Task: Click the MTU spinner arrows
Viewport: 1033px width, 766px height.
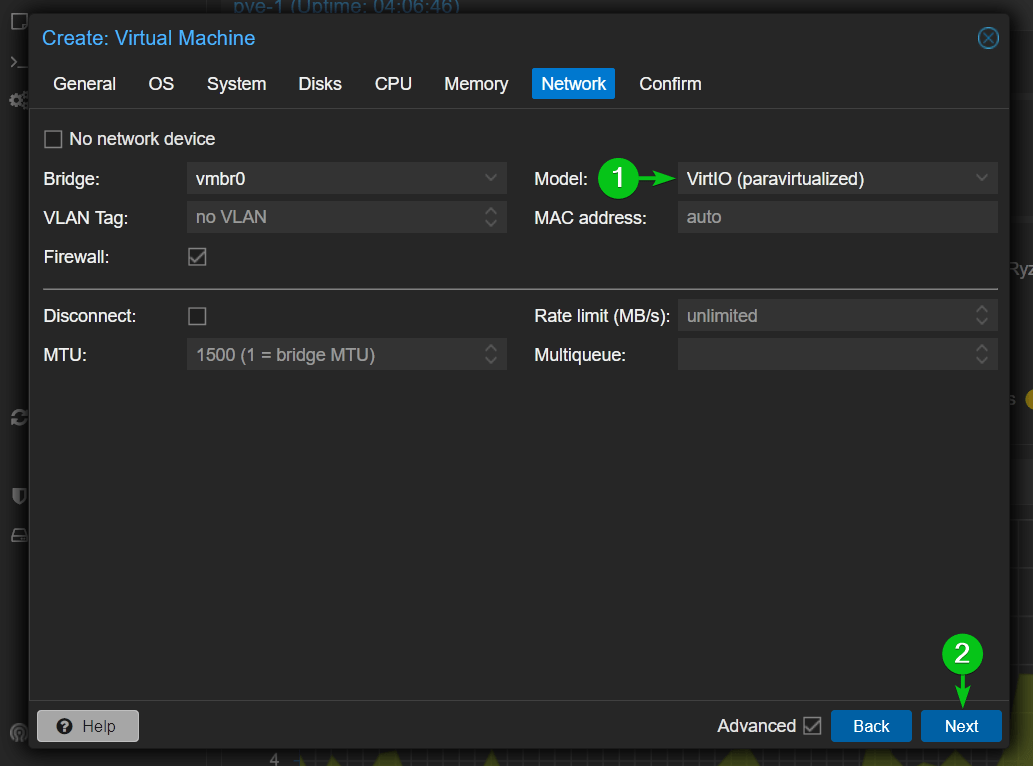Action: click(x=491, y=354)
